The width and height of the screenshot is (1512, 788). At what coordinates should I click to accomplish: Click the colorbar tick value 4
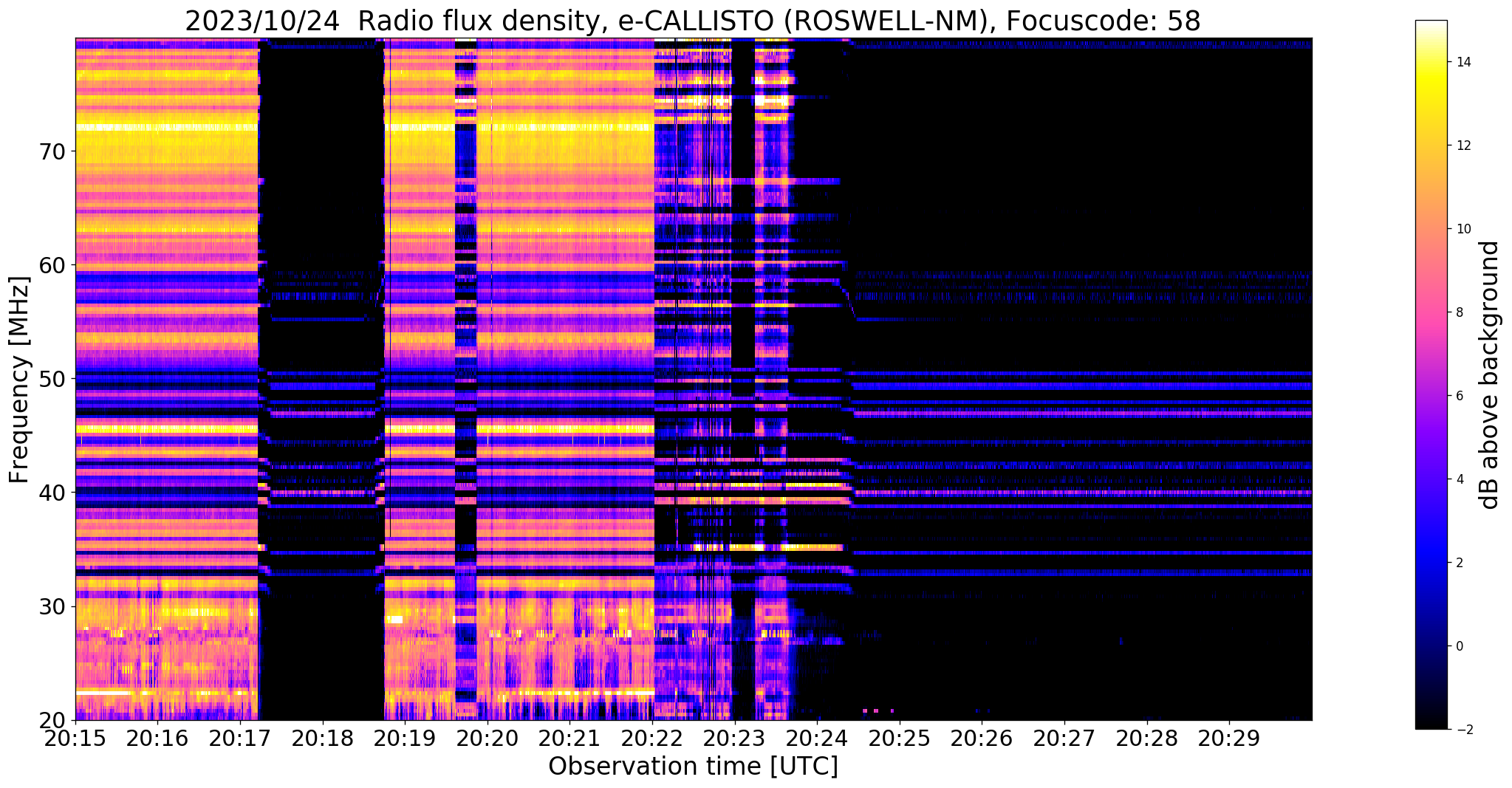tap(1459, 479)
